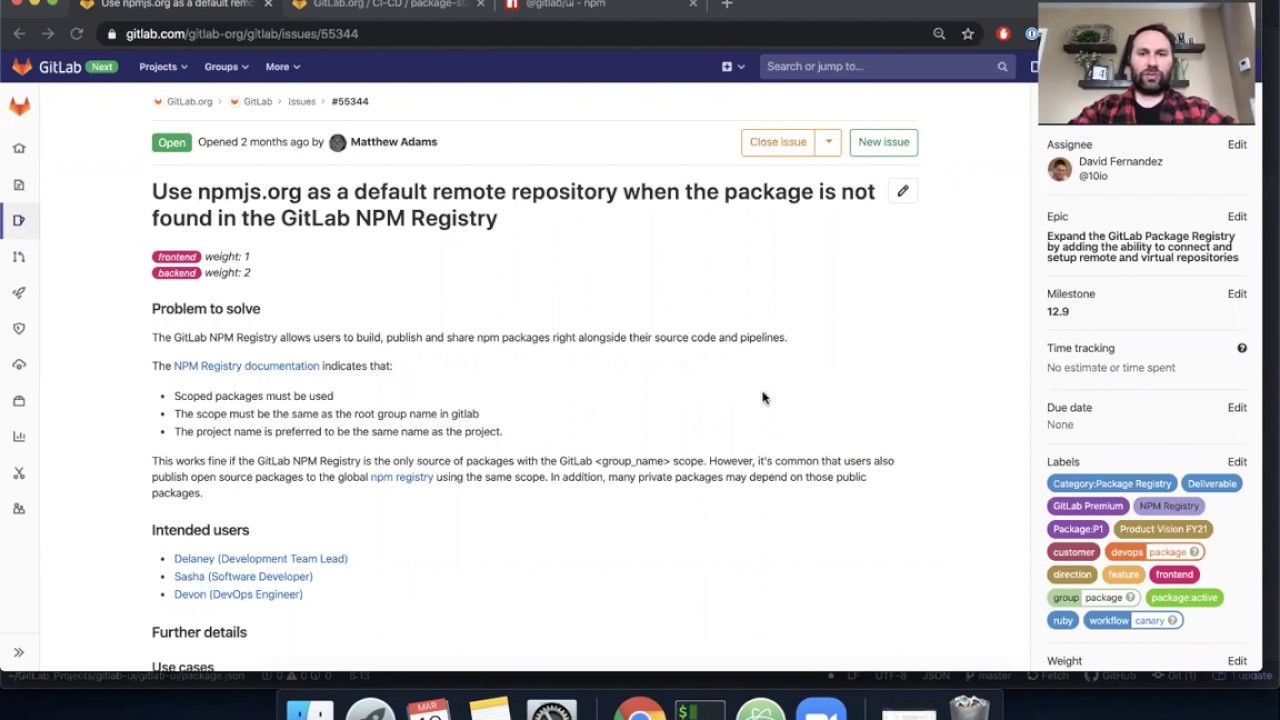Click the search magnifier icon

coord(1002,67)
